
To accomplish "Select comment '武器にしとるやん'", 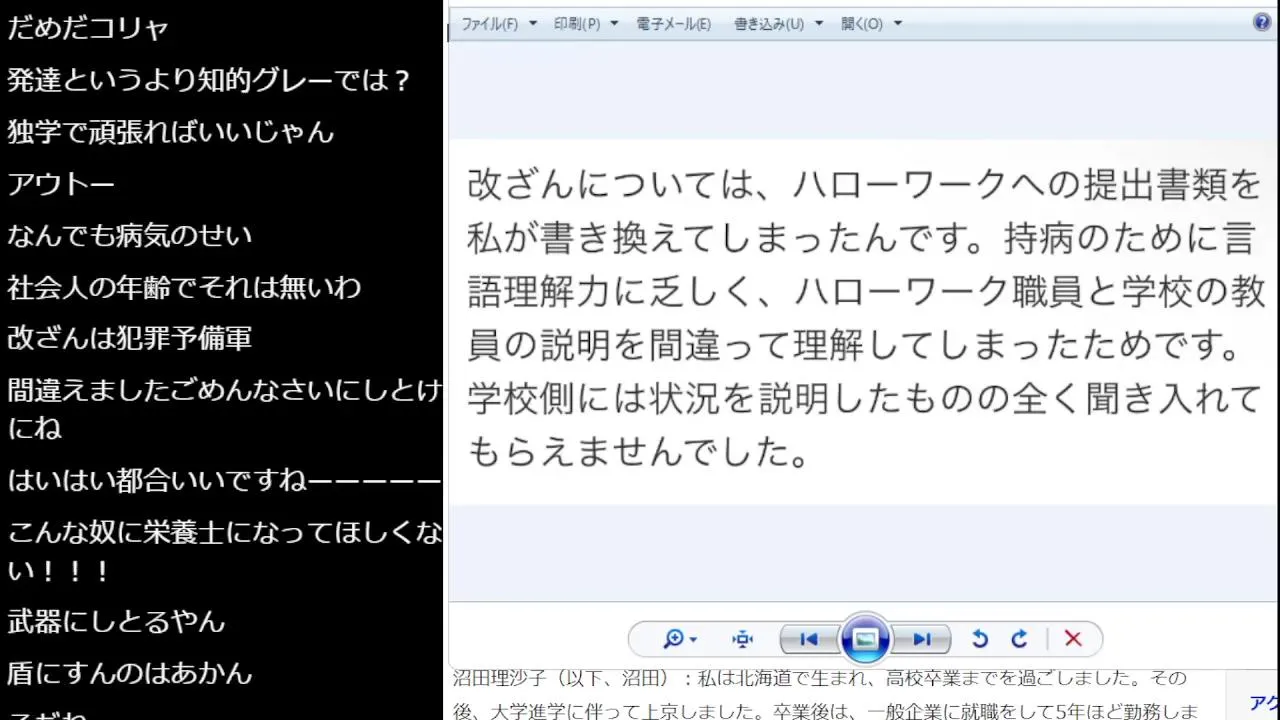I will (116, 621).
